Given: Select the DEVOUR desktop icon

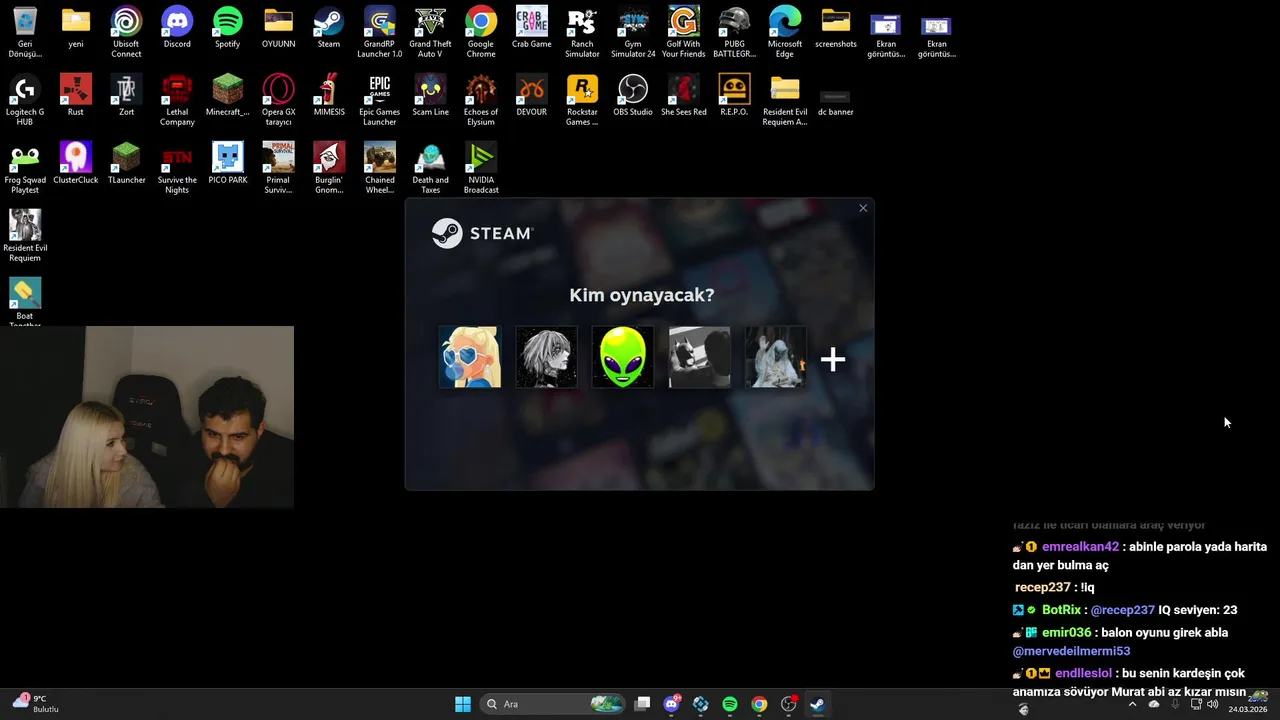Looking at the screenshot, I should [x=531, y=95].
